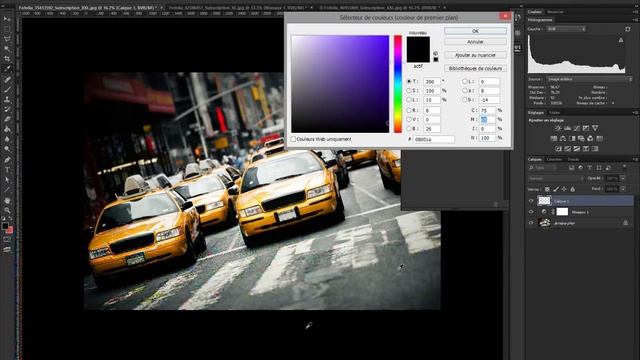Select the Rectangular Marquee tool
Image resolution: width=640 pixels, height=360 pixels.
click(7, 29)
